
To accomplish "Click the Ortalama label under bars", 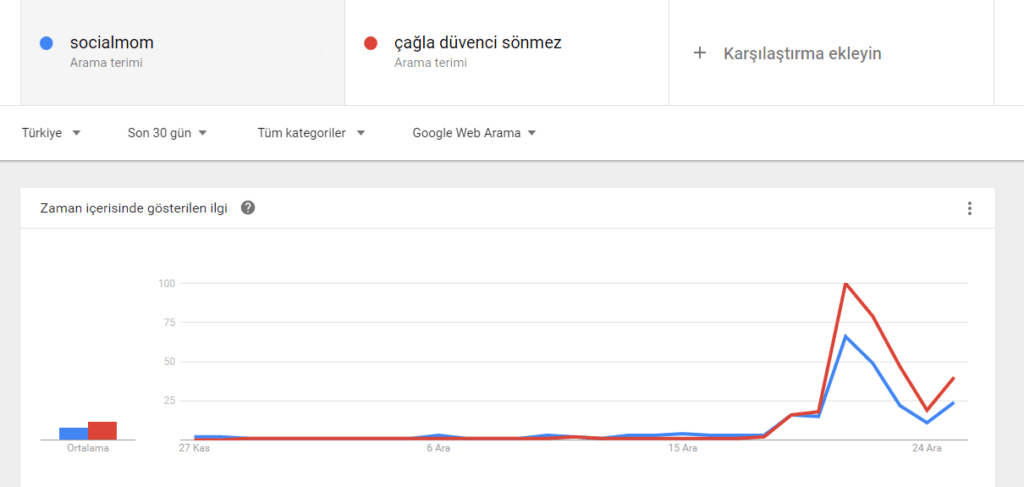I will pos(88,449).
